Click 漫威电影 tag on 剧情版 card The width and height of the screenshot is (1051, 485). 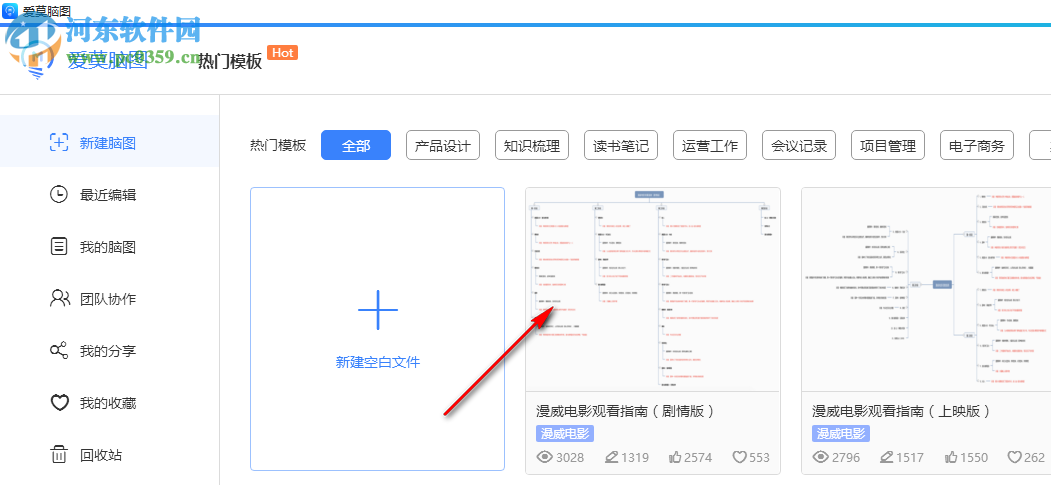click(565, 433)
